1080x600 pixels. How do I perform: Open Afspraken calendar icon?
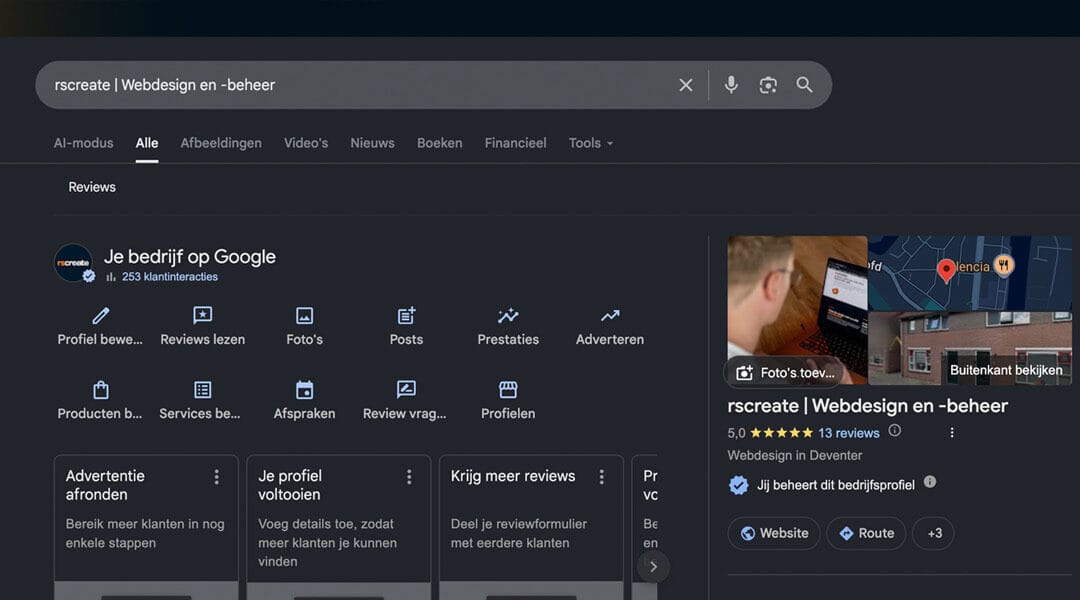click(x=304, y=390)
